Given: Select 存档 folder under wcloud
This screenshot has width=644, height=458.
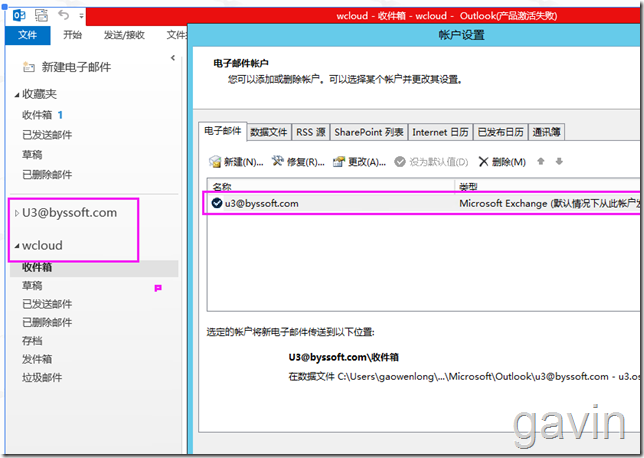Looking at the screenshot, I should tap(32, 341).
